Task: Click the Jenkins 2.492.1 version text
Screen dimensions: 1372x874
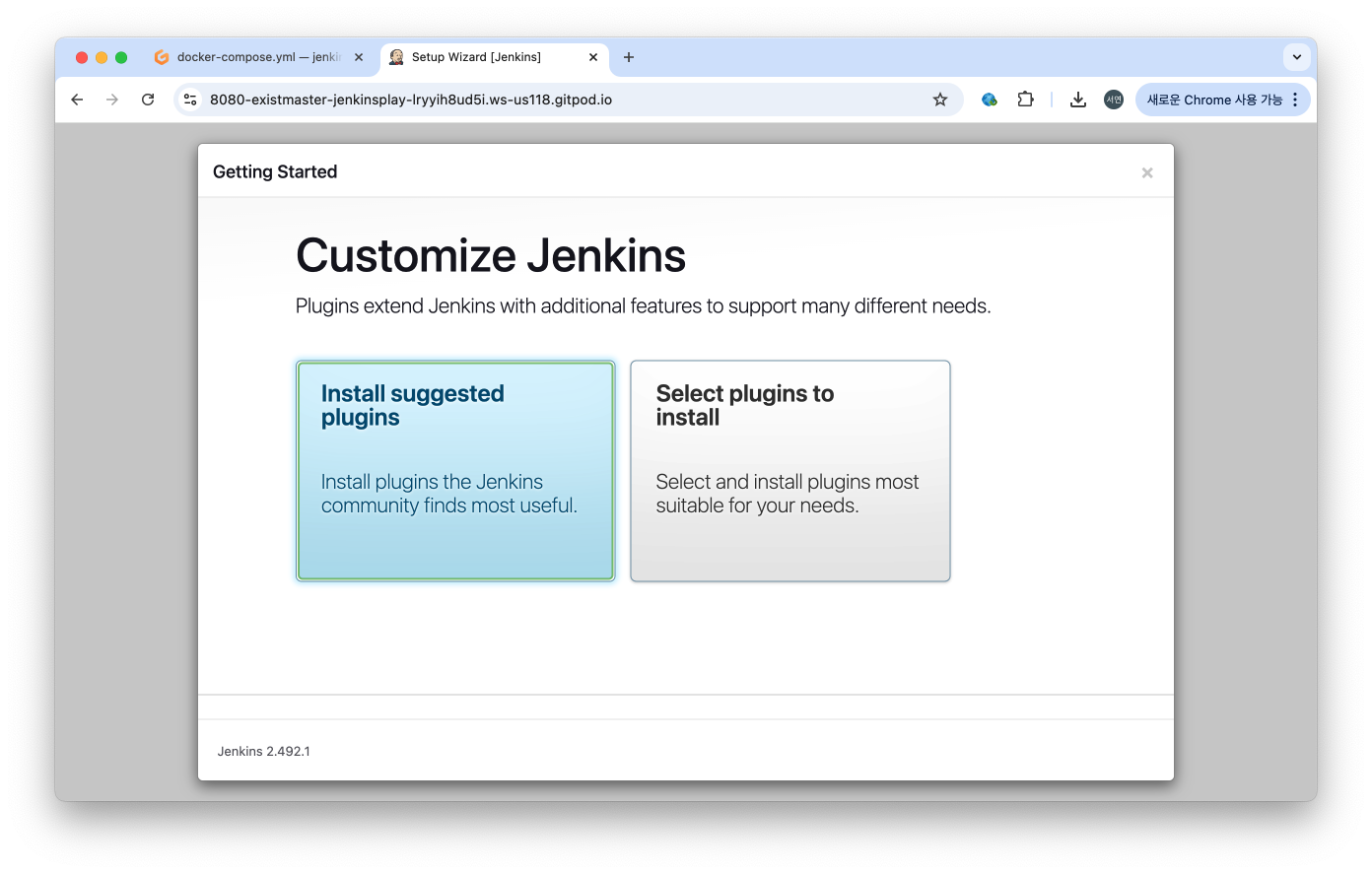Action: click(264, 751)
